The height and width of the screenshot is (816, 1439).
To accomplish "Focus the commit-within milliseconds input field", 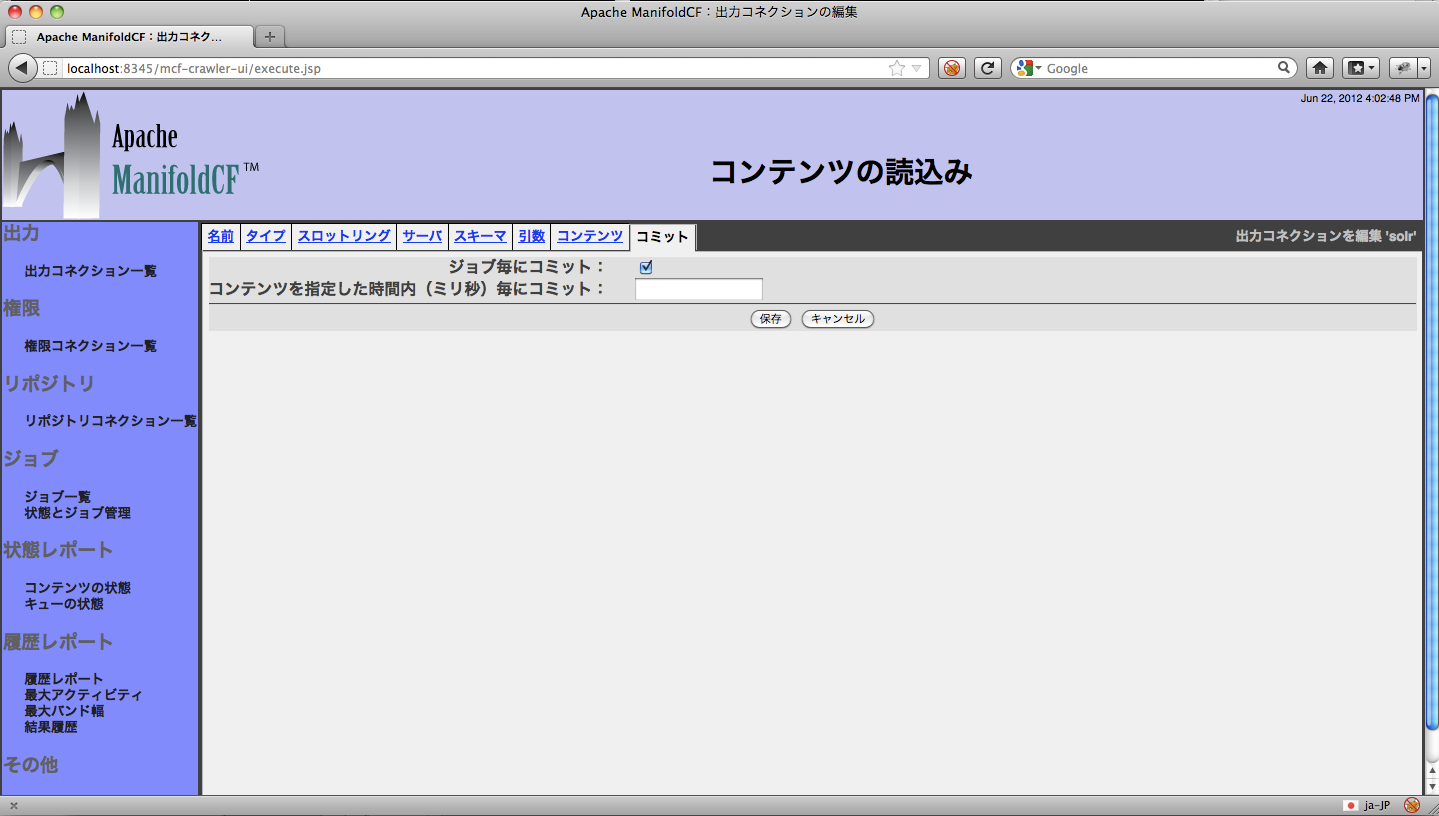I will click(x=698, y=289).
